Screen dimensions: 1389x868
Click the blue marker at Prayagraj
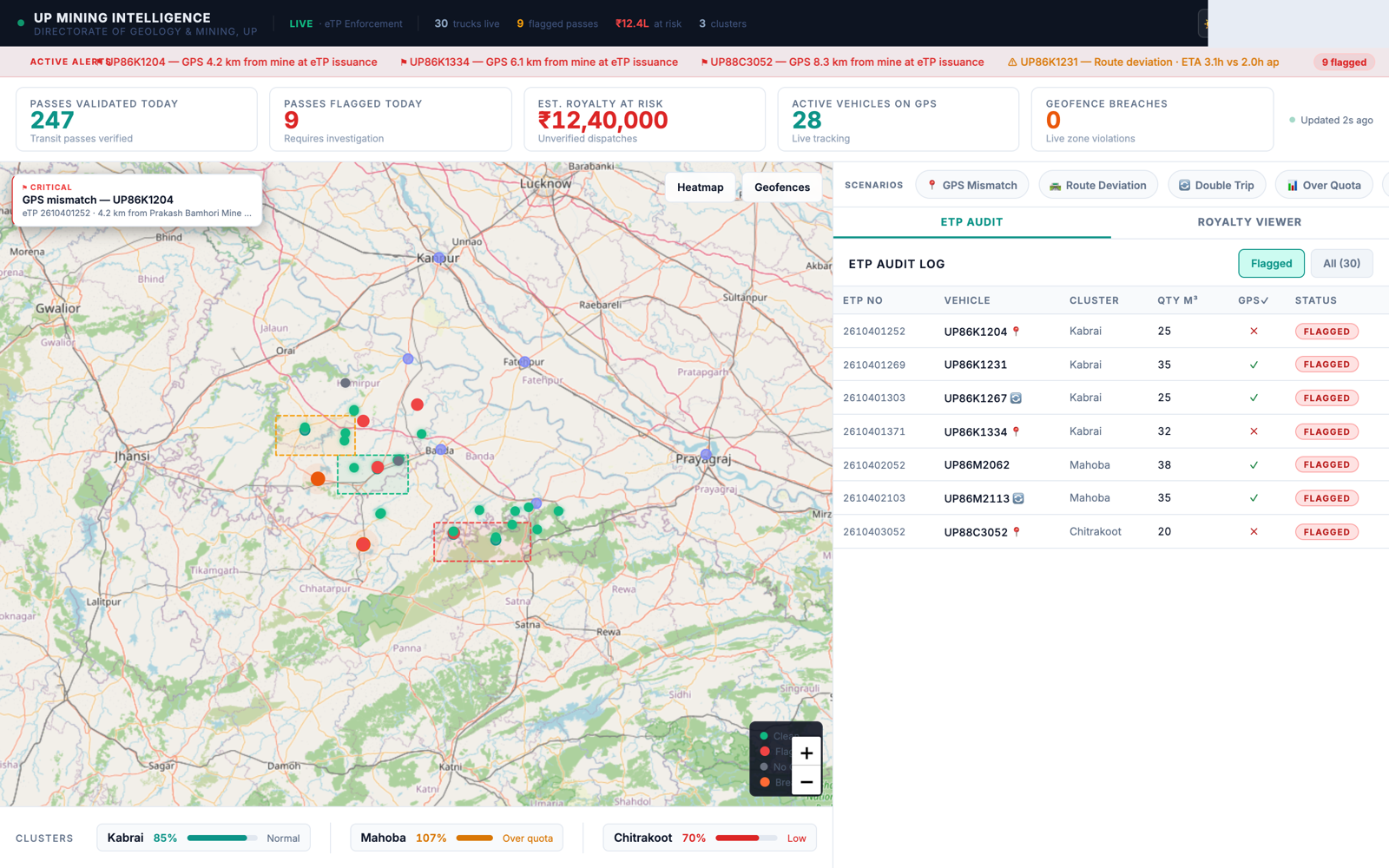pyautogui.click(x=707, y=454)
